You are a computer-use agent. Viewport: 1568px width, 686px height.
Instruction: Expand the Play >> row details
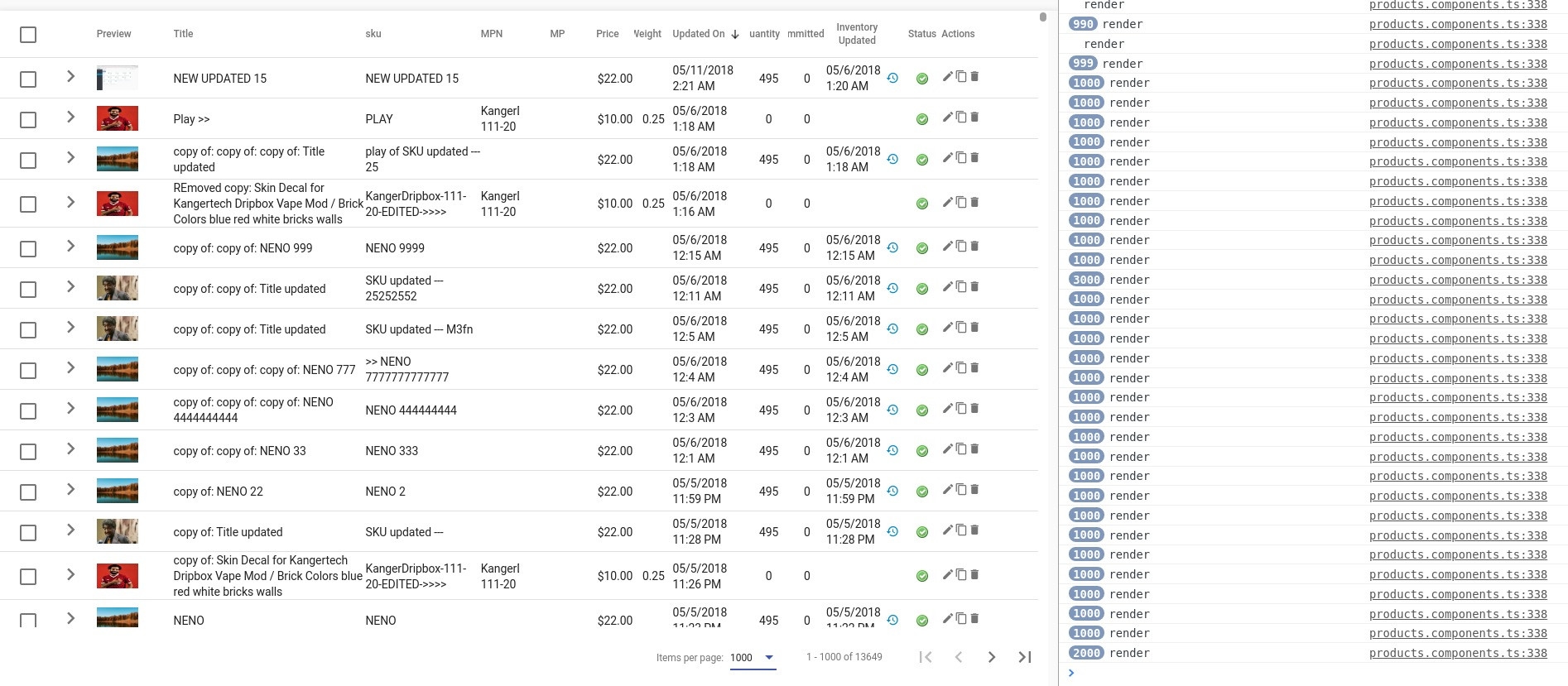[x=70, y=117]
